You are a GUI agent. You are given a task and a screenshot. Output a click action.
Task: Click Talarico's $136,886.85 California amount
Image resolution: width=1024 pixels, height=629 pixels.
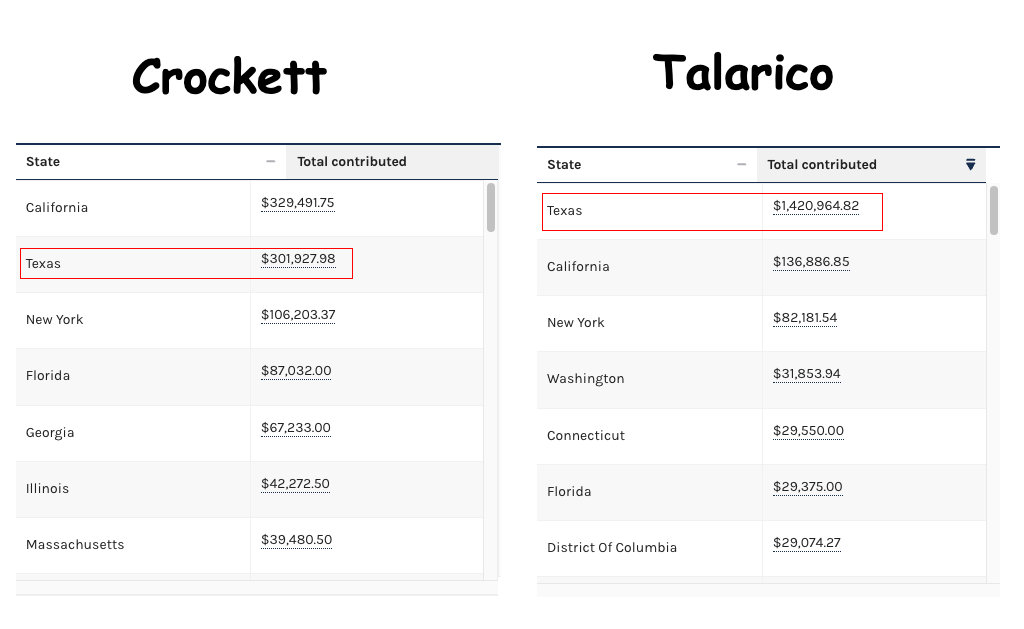click(x=811, y=262)
